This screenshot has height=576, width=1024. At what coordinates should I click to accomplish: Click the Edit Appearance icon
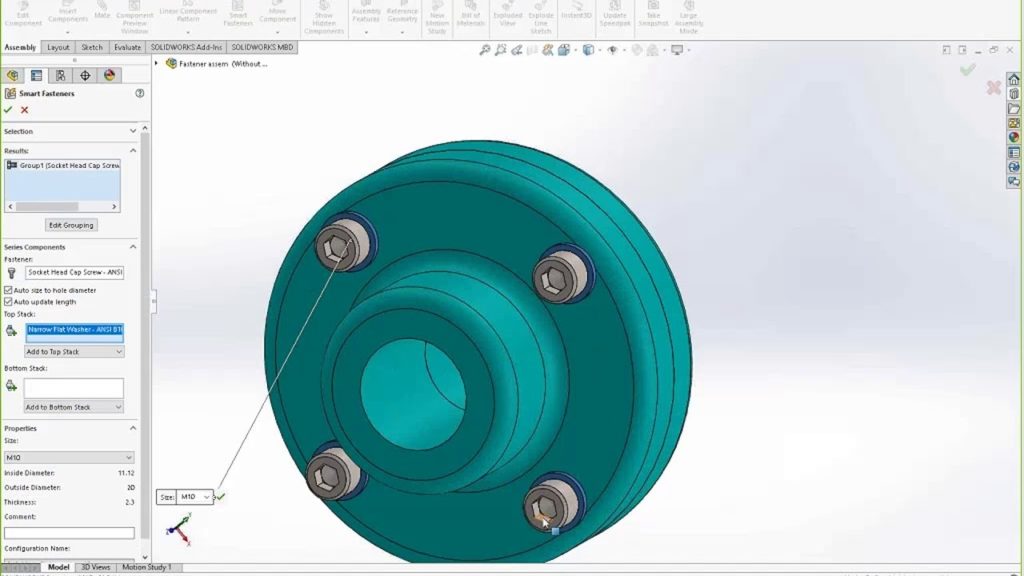click(x=637, y=50)
